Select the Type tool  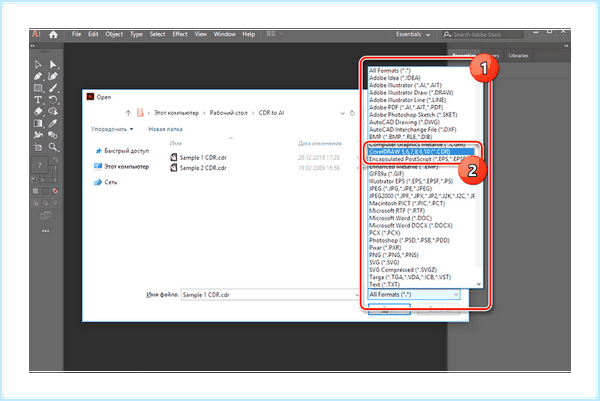tap(38, 100)
